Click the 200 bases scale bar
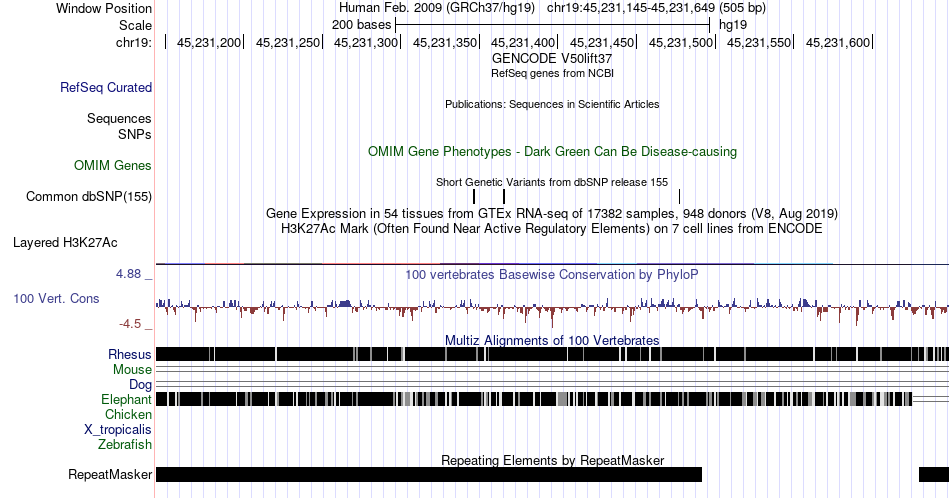This screenshot has height=498, width=950. coord(552,25)
